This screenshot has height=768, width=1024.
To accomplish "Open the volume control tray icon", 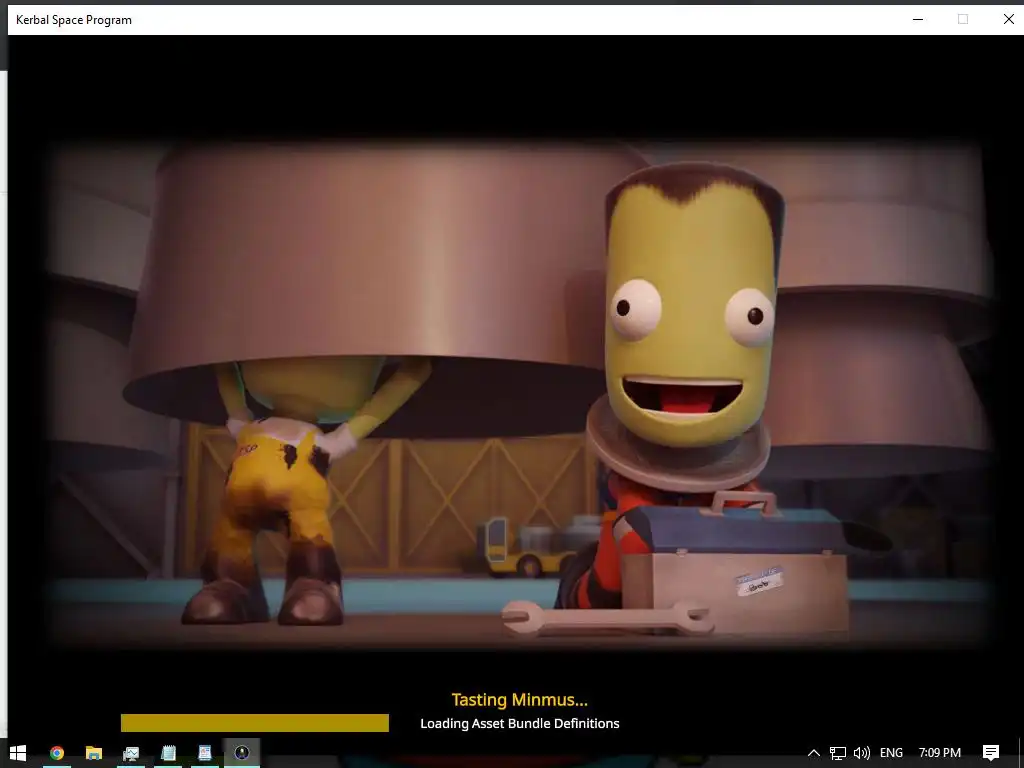I will coord(862,753).
